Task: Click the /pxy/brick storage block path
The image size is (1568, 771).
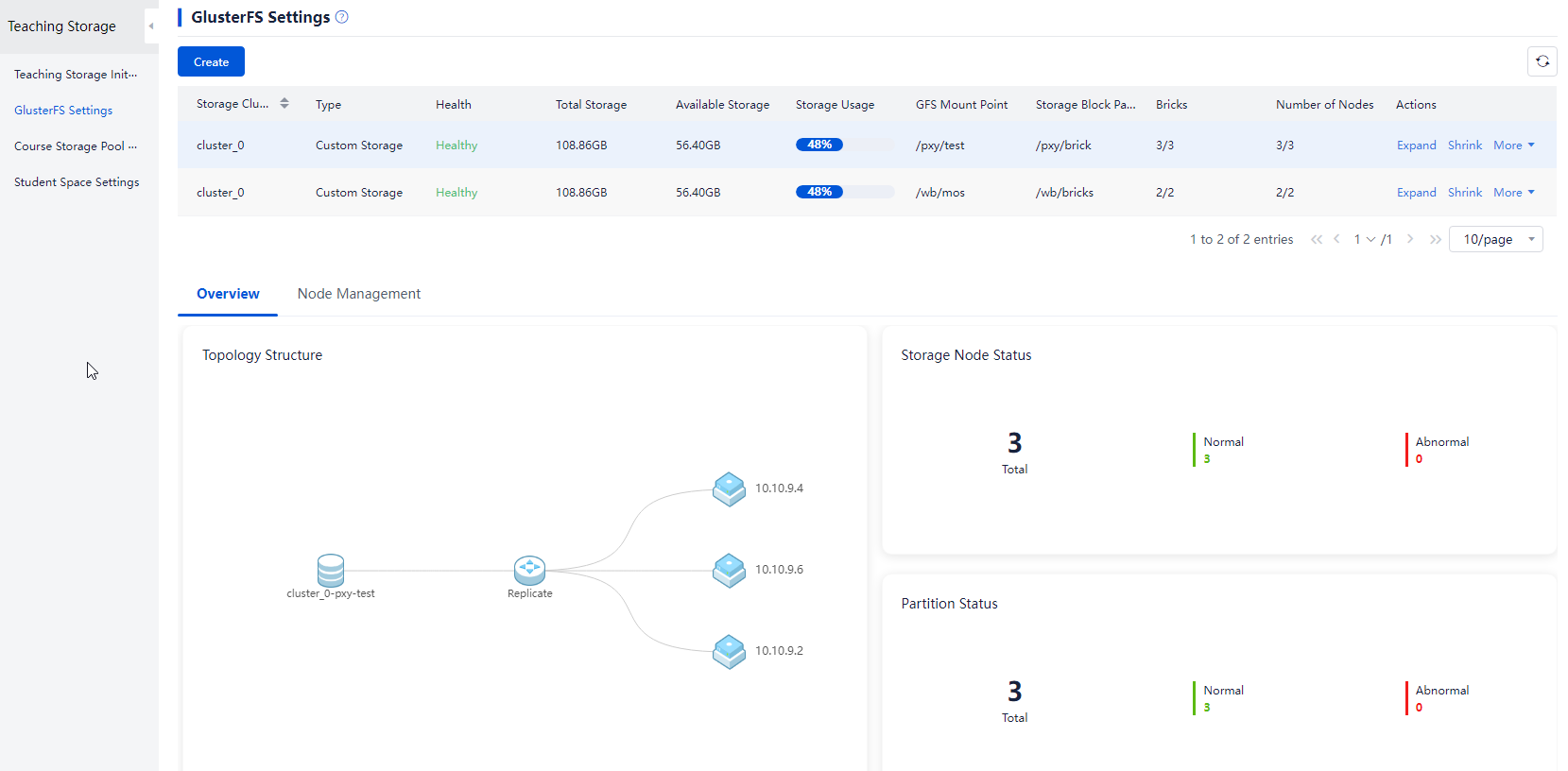Action: 1063,146
